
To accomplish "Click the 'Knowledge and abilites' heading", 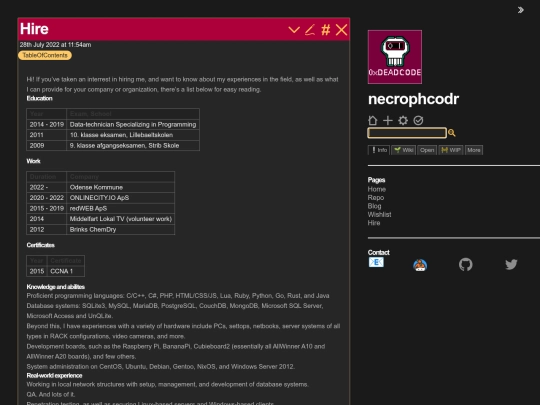I will [55, 287].
